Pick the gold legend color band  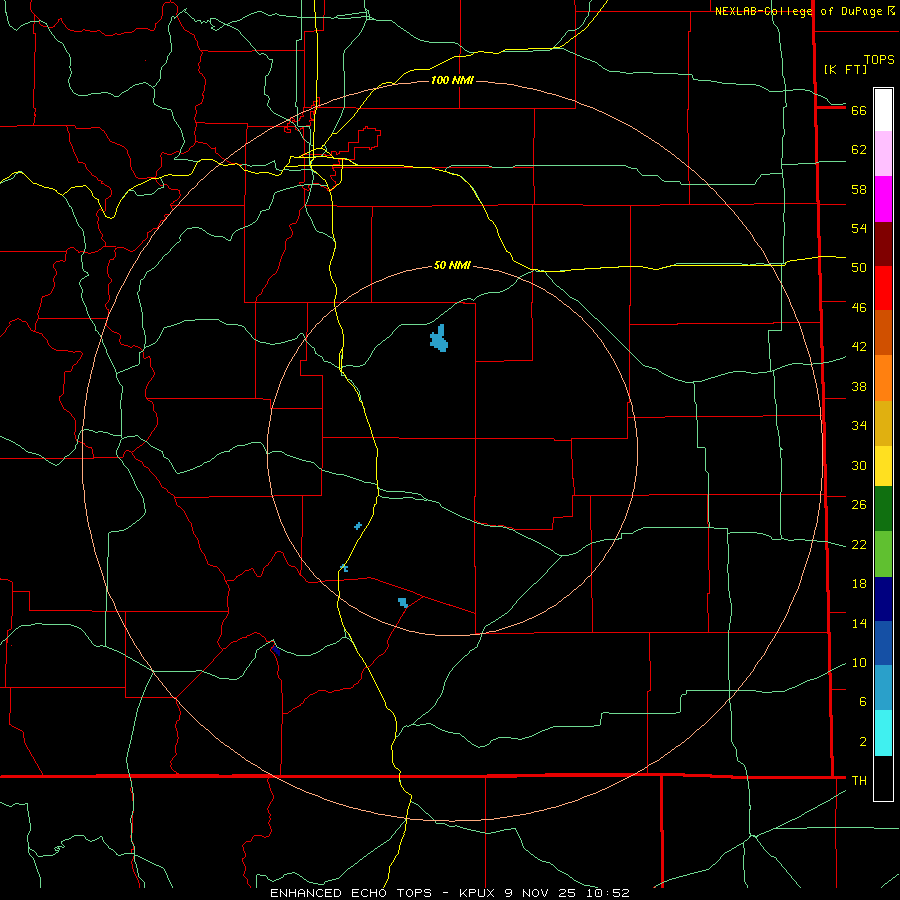click(x=883, y=423)
